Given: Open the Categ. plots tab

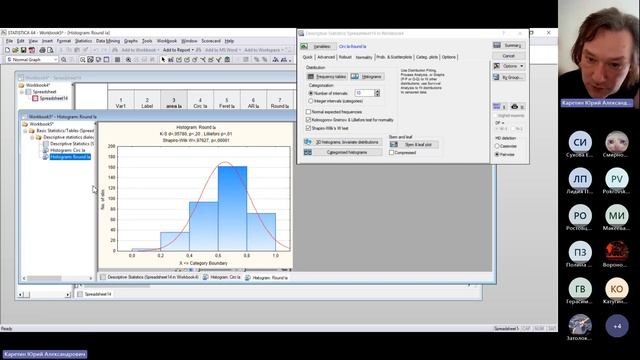Looking at the screenshot, I should tap(427, 57).
